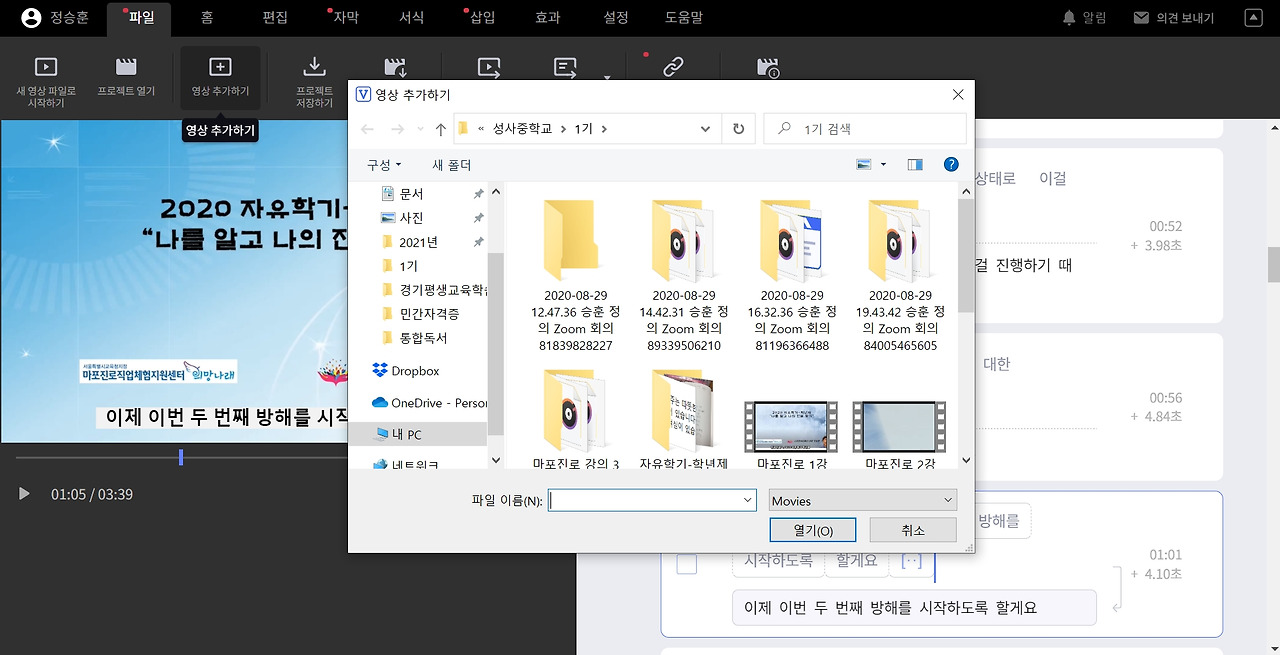The image size is (1280, 655).
Task: Open Help with the blue question mark icon
Action: pyautogui.click(x=950, y=164)
